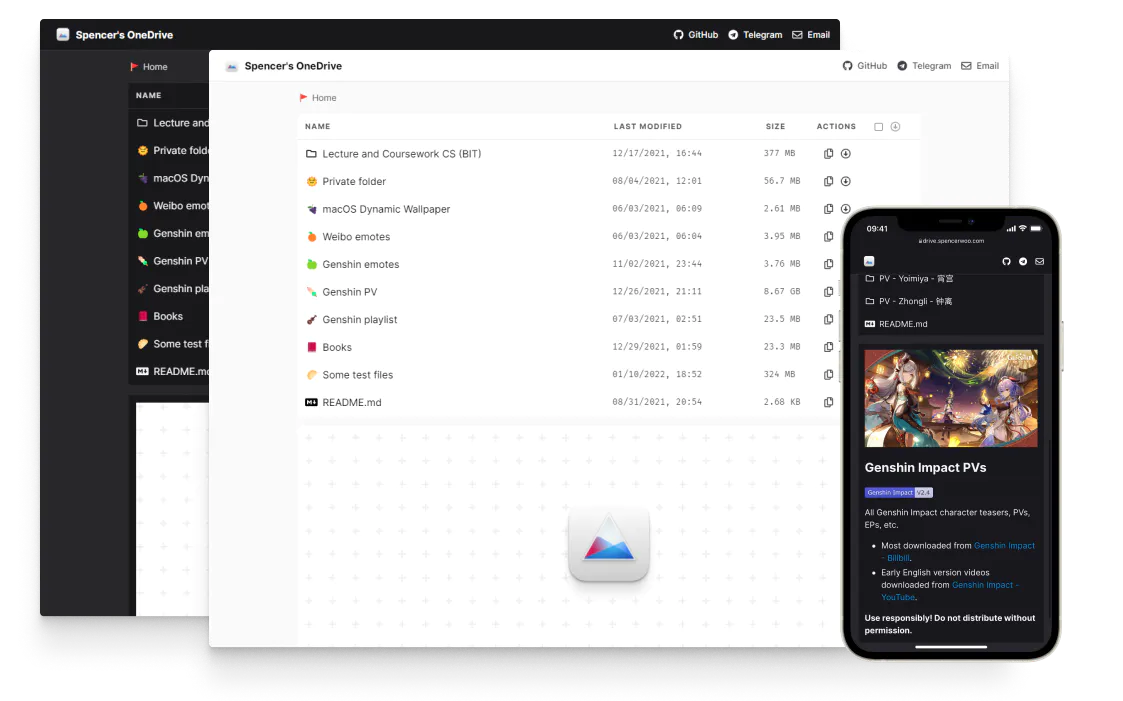
Task: Download the Private folder via its download icon
Action: tap(847, 181)
